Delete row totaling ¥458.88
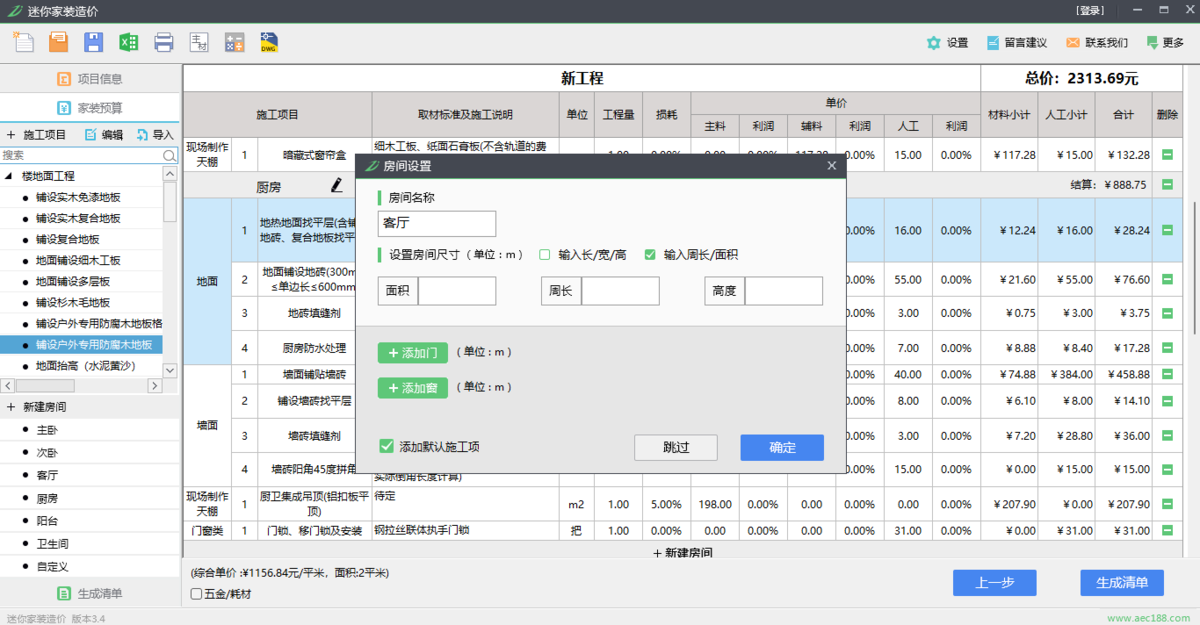The width and height of the screenshot is (1200, 625). (1167, 374)
